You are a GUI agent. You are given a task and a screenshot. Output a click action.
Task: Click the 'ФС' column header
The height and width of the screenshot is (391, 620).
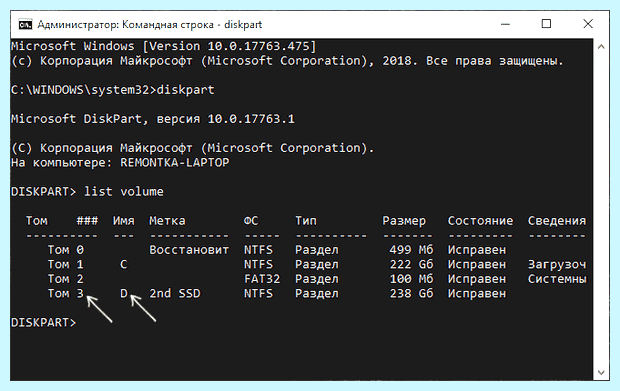251,221
